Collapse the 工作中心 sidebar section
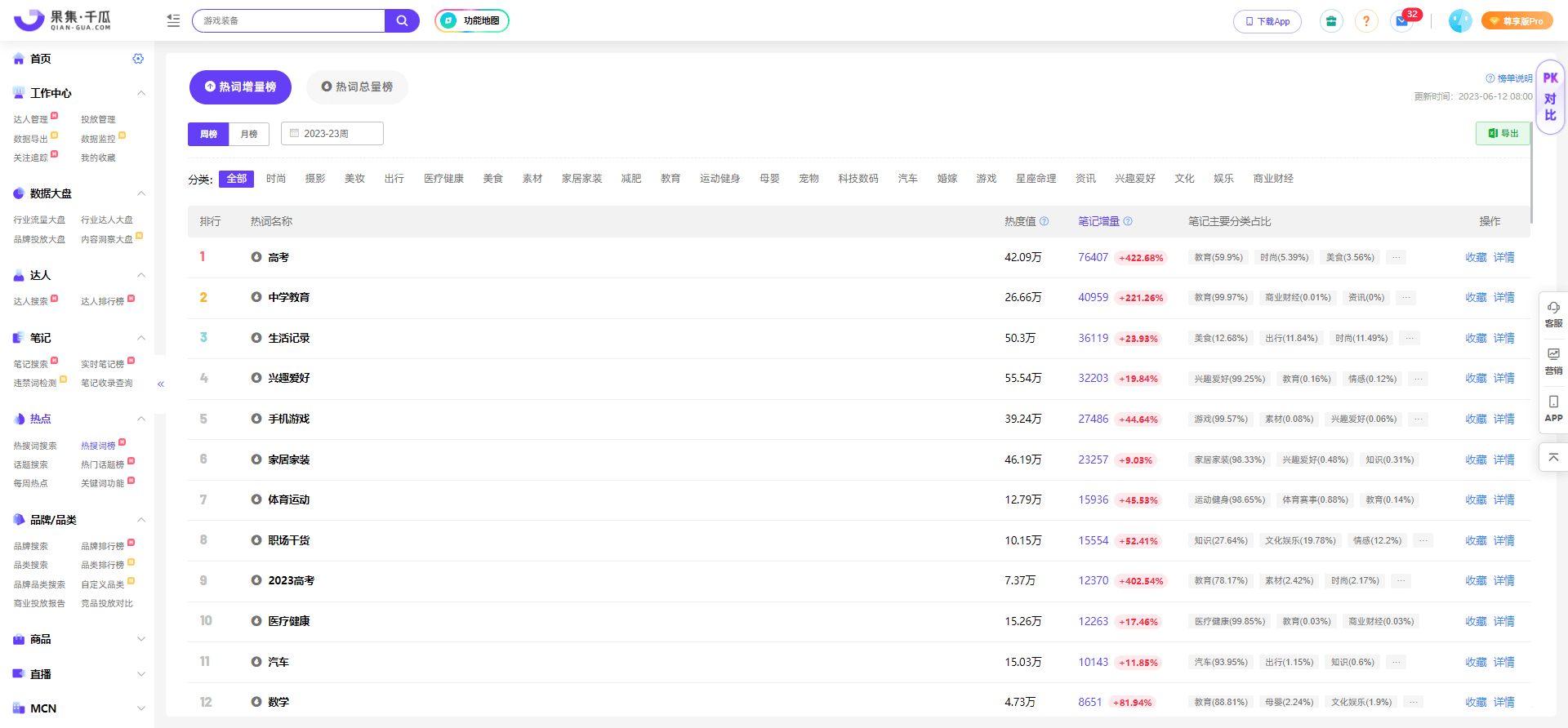Screen dimensions: 1568x728 pyautogui.click(x=141, y=93)
